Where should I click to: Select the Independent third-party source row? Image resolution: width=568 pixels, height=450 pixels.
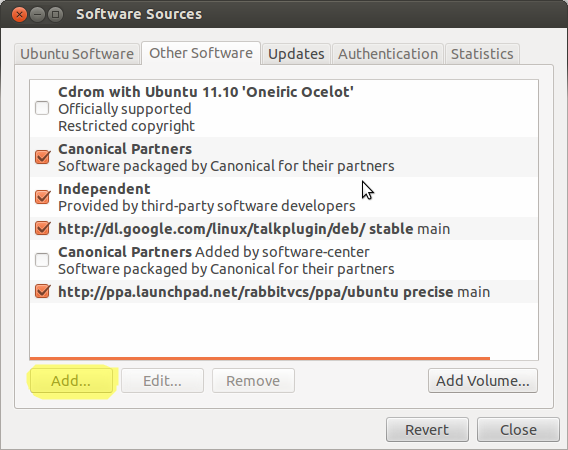(284, 197)
